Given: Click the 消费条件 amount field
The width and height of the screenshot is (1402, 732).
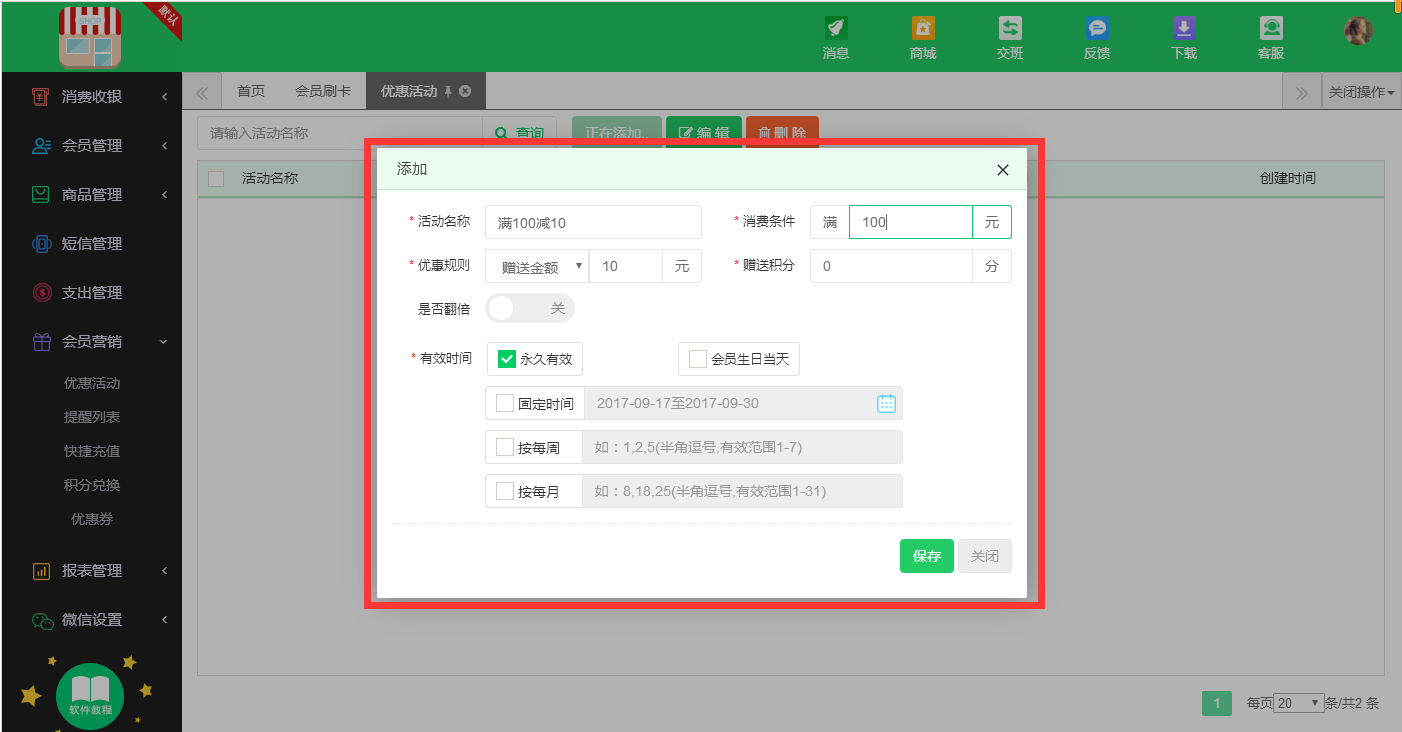Looking at the screenshot, I should [x=911, y=222].
